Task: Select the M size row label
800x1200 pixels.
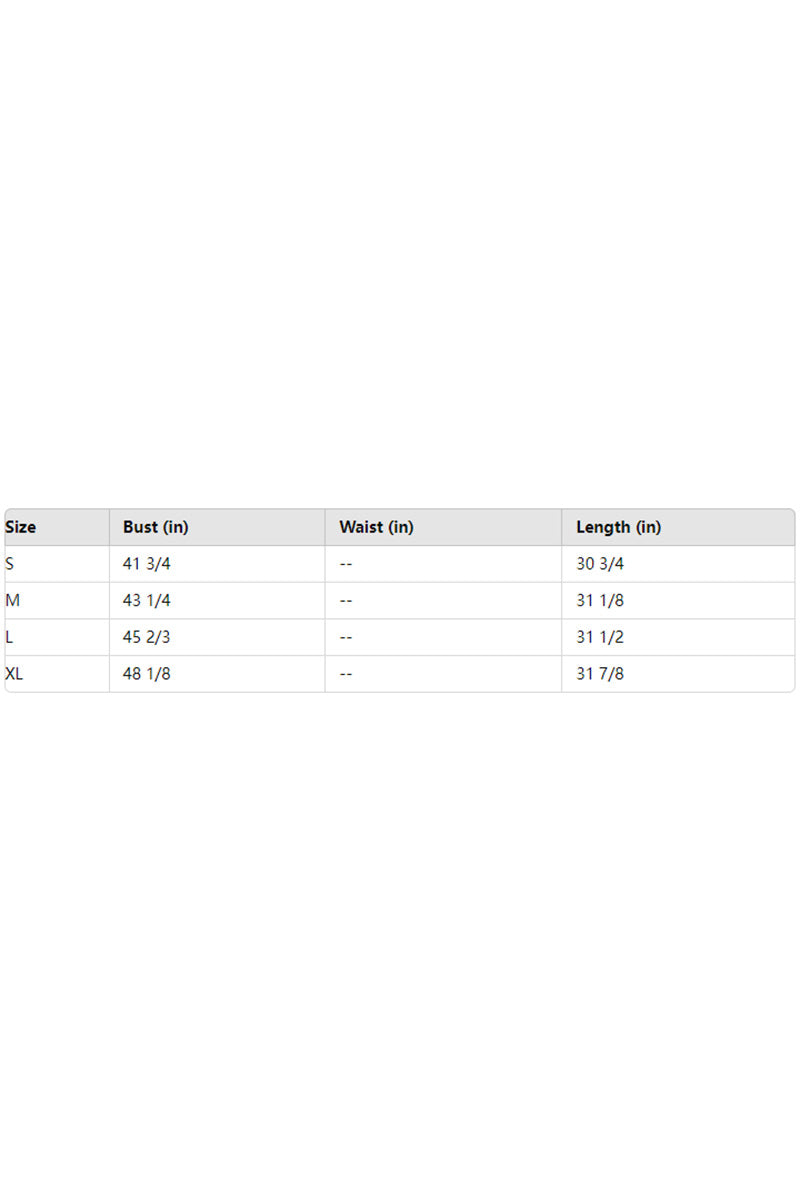Action: 13,601
